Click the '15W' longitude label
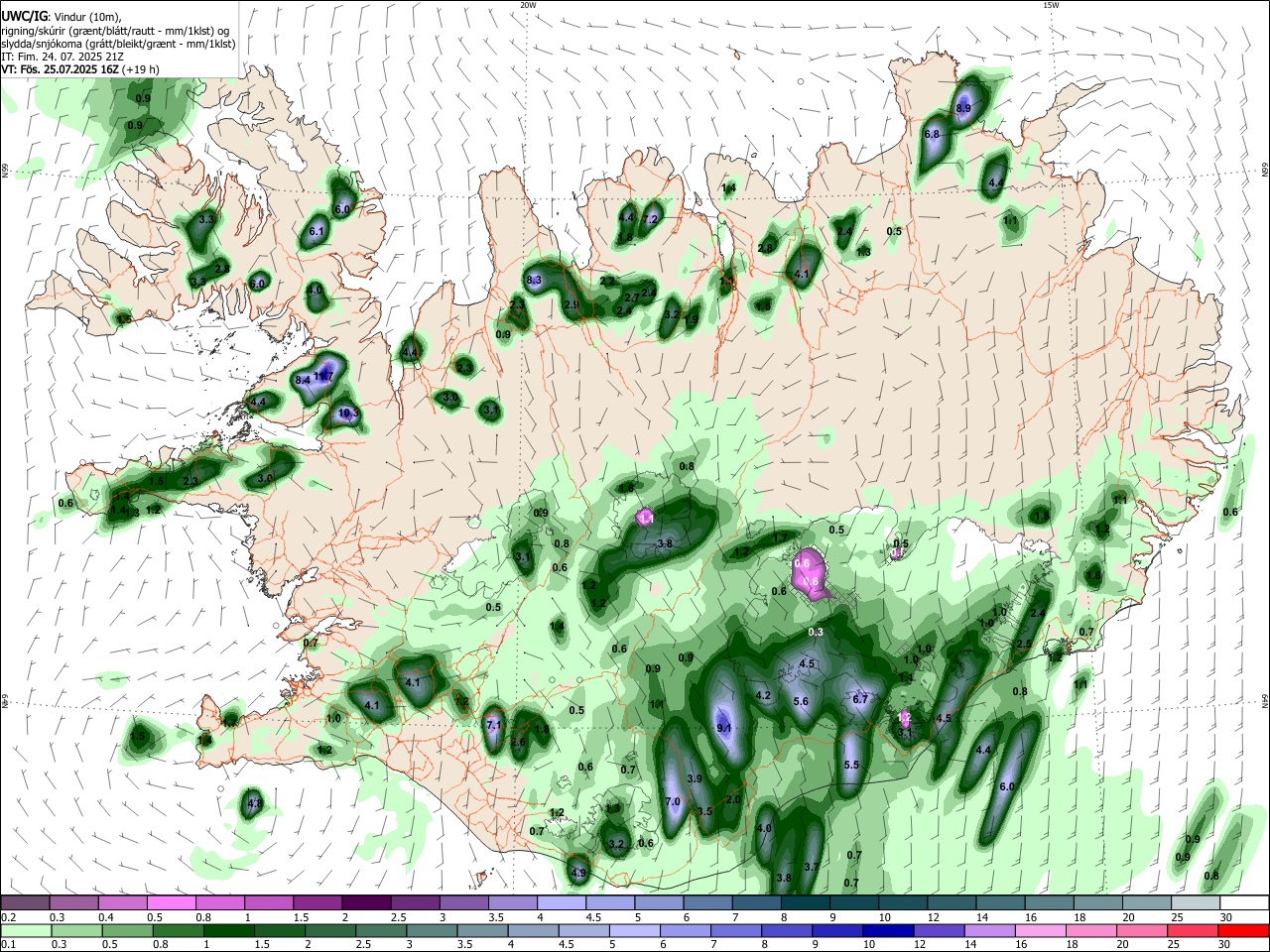This screenshot has width=1270, height=952. (x=1051, y=5)
